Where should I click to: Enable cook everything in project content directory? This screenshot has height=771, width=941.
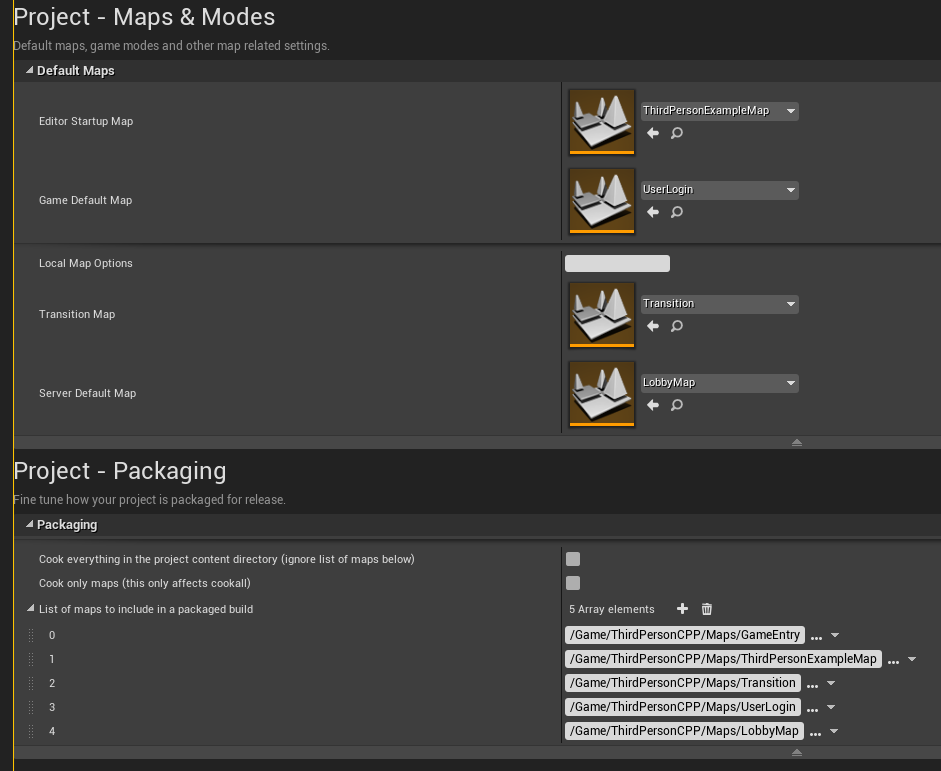(x=573, y=559)
